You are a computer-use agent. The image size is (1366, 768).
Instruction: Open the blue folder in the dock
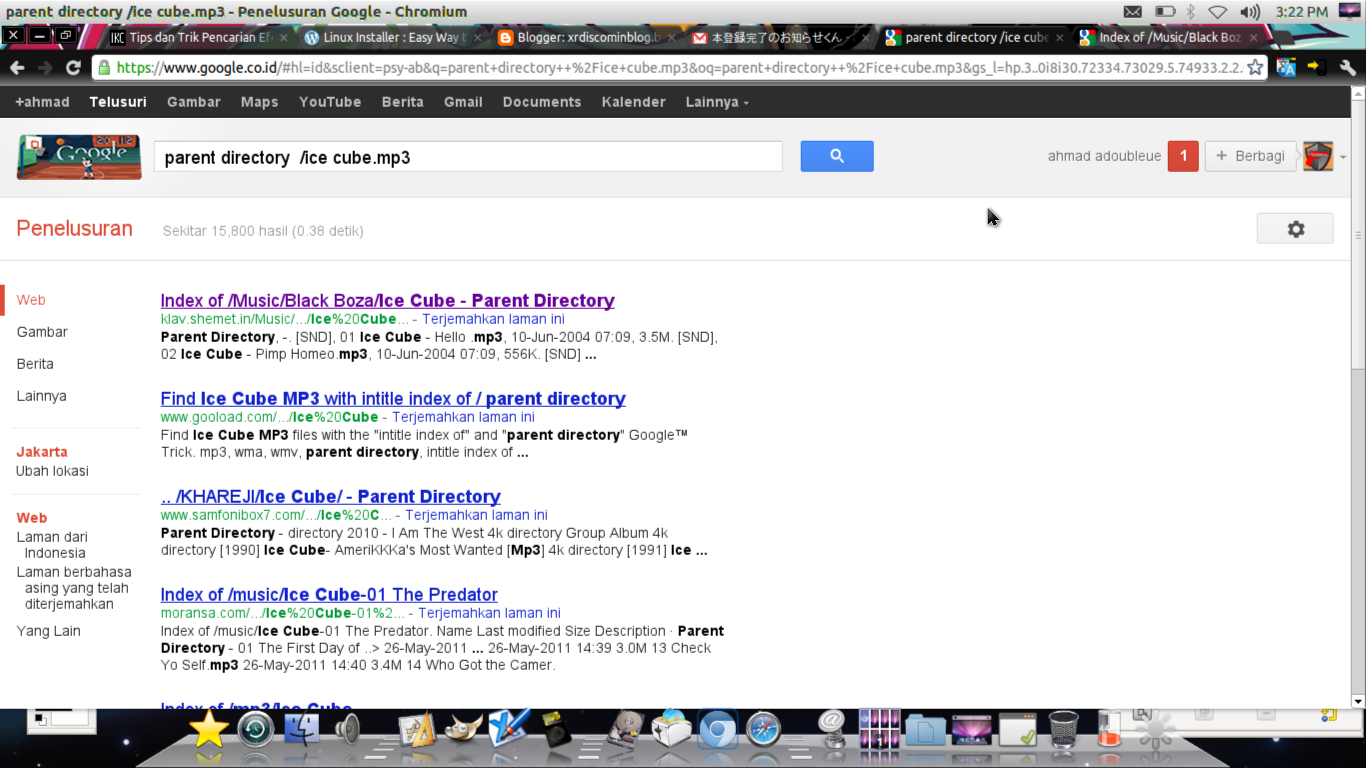[x=925, y=731]
